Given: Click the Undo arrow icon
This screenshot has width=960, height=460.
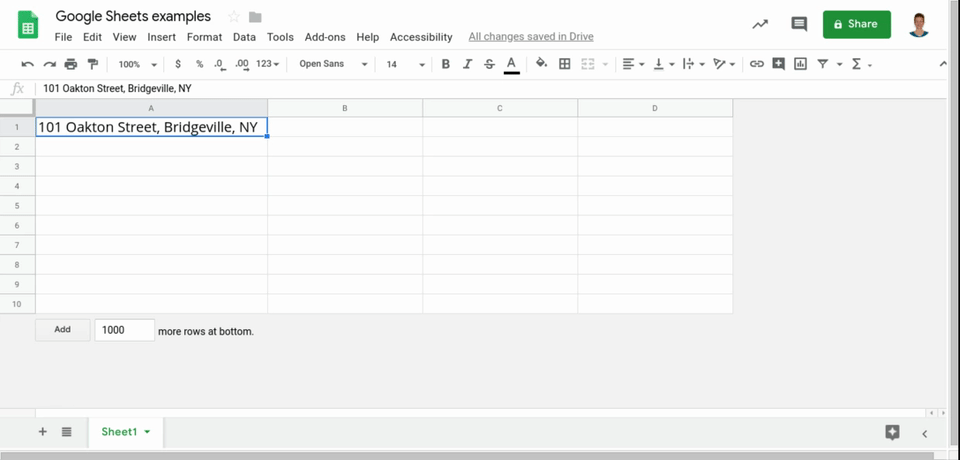Looking at the screenshot, I should click(x=27, y=64).
